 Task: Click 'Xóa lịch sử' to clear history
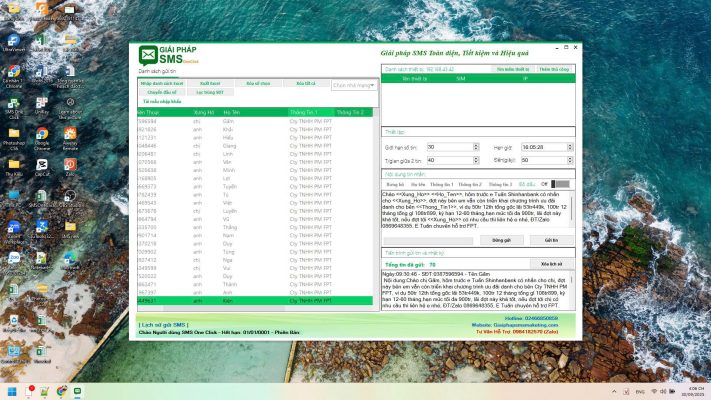click(x=551, y=264)
